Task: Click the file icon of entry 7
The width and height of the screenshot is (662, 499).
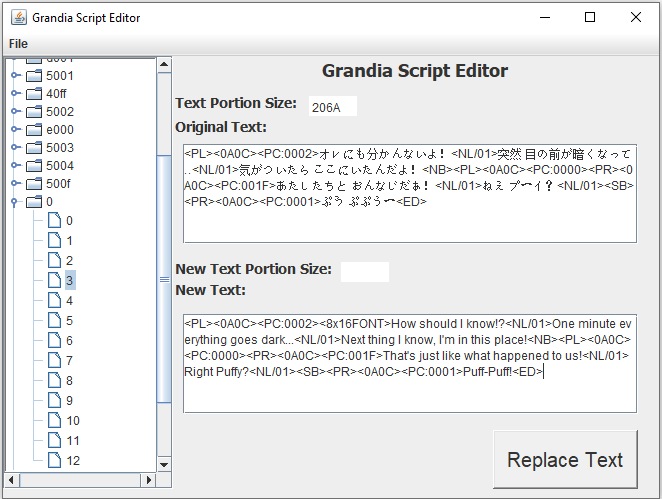Action: click(54, 360)
